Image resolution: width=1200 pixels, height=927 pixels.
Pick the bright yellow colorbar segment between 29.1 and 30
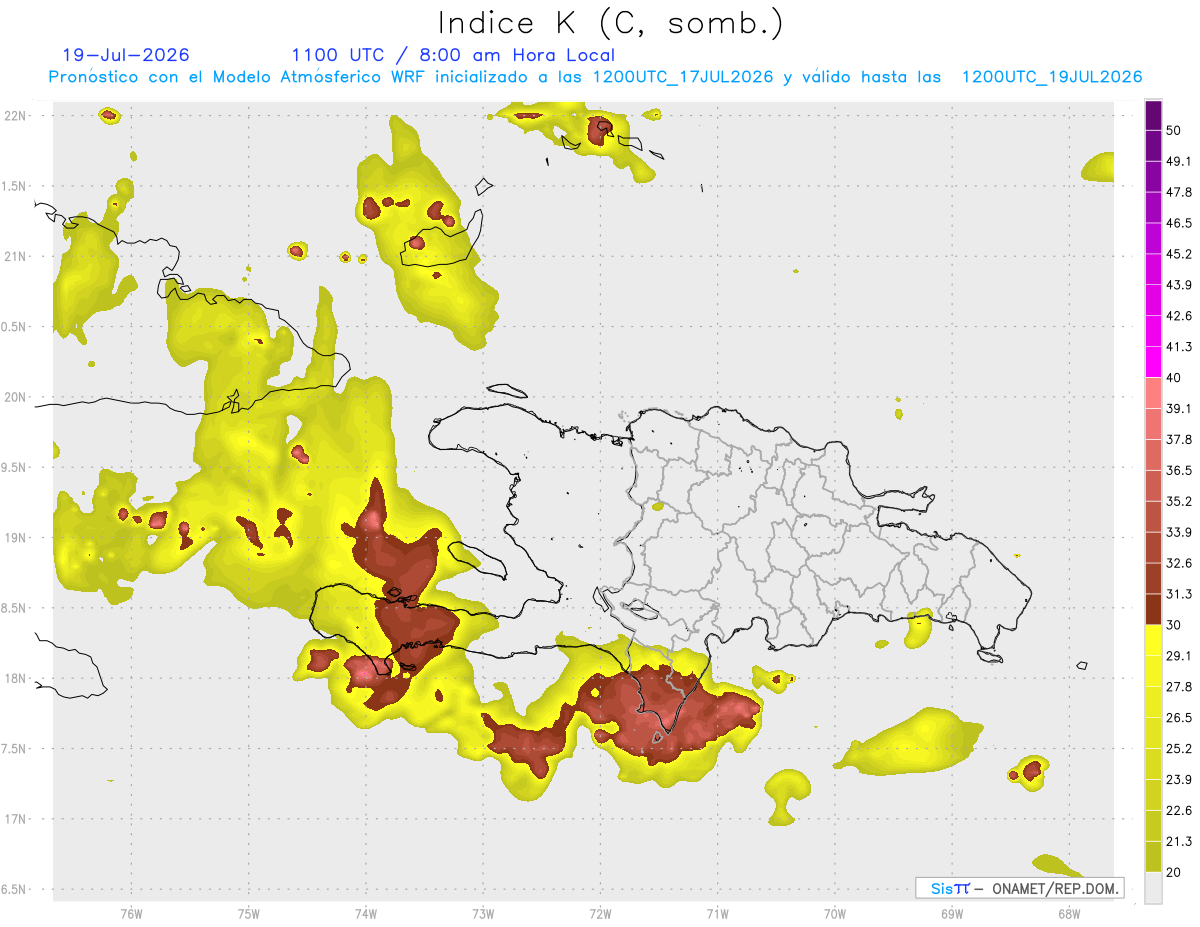pos(1153,641)
